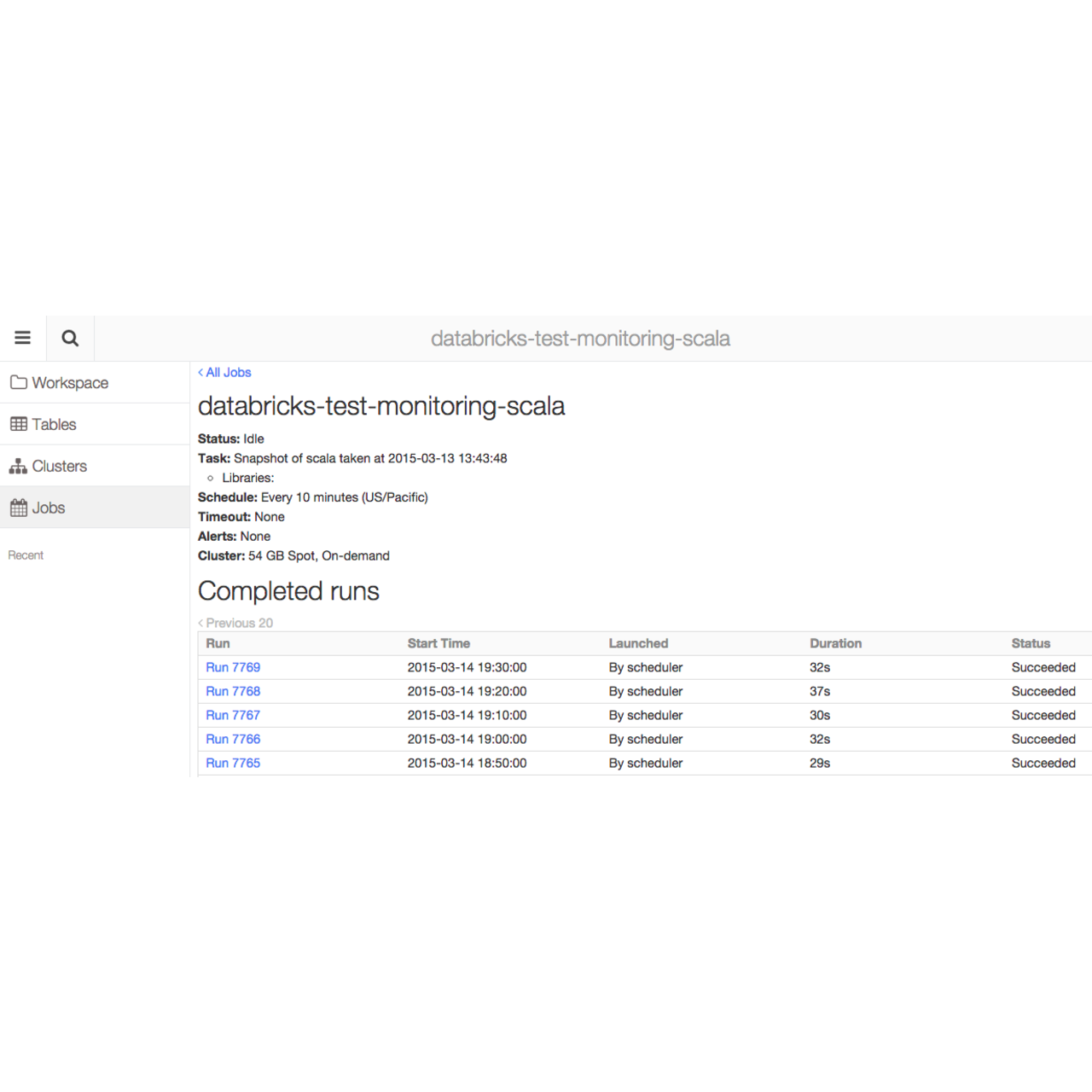The image size is (1092, 1092).
Task: Open Run 7769 details
Action: pos(232,667)
